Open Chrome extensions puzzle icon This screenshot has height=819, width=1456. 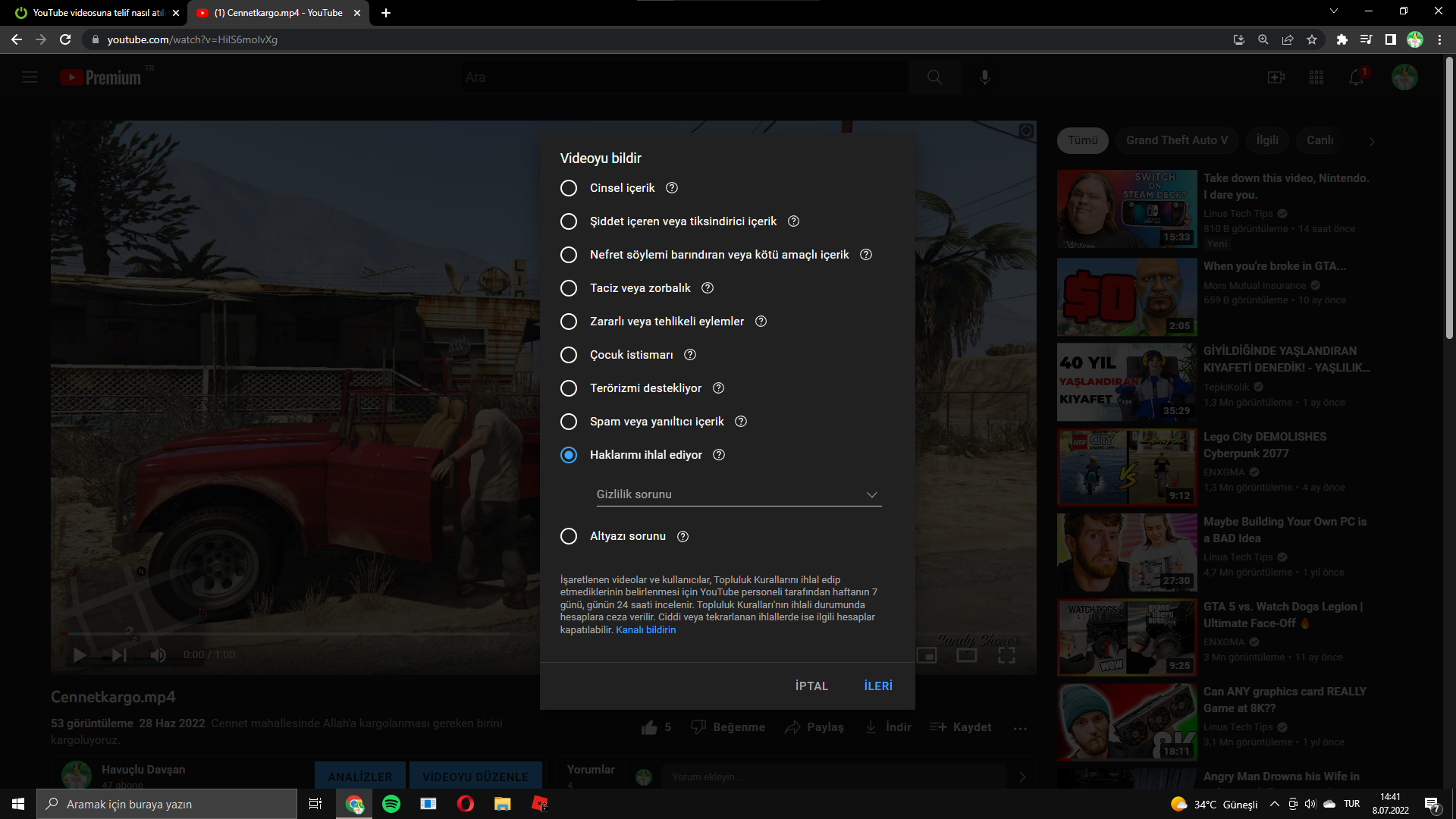(1341, 39)
